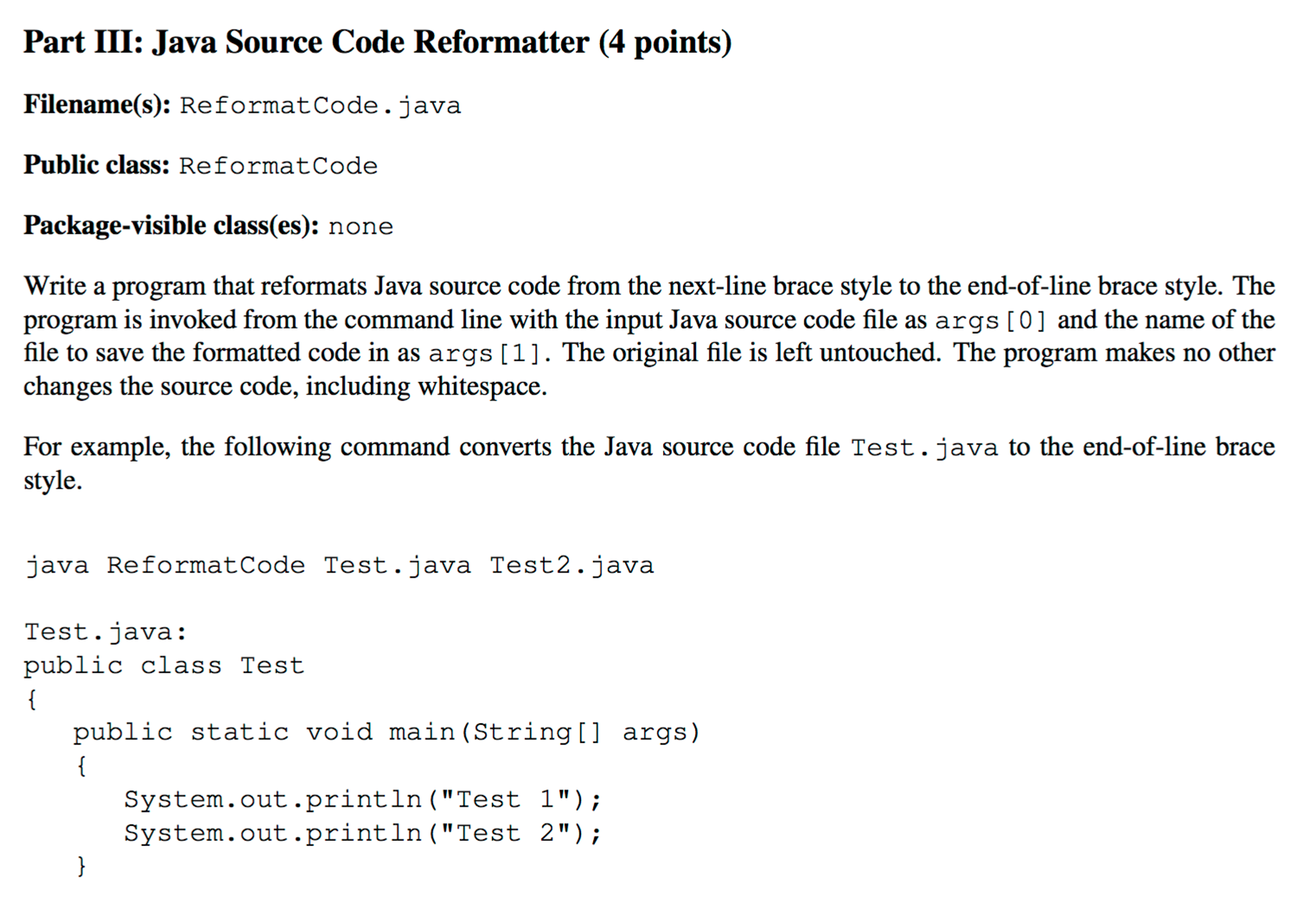Click the Test.java name in the example sentence
The height and width of the screenshot is (909, 1316).
(924, 447)
